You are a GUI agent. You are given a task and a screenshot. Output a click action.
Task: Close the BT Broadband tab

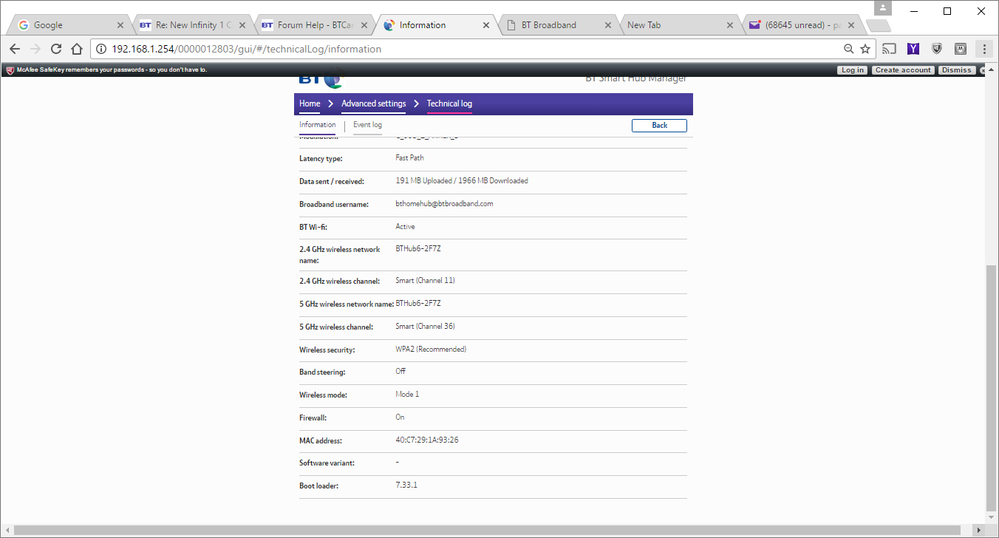[x=608, y=25]
